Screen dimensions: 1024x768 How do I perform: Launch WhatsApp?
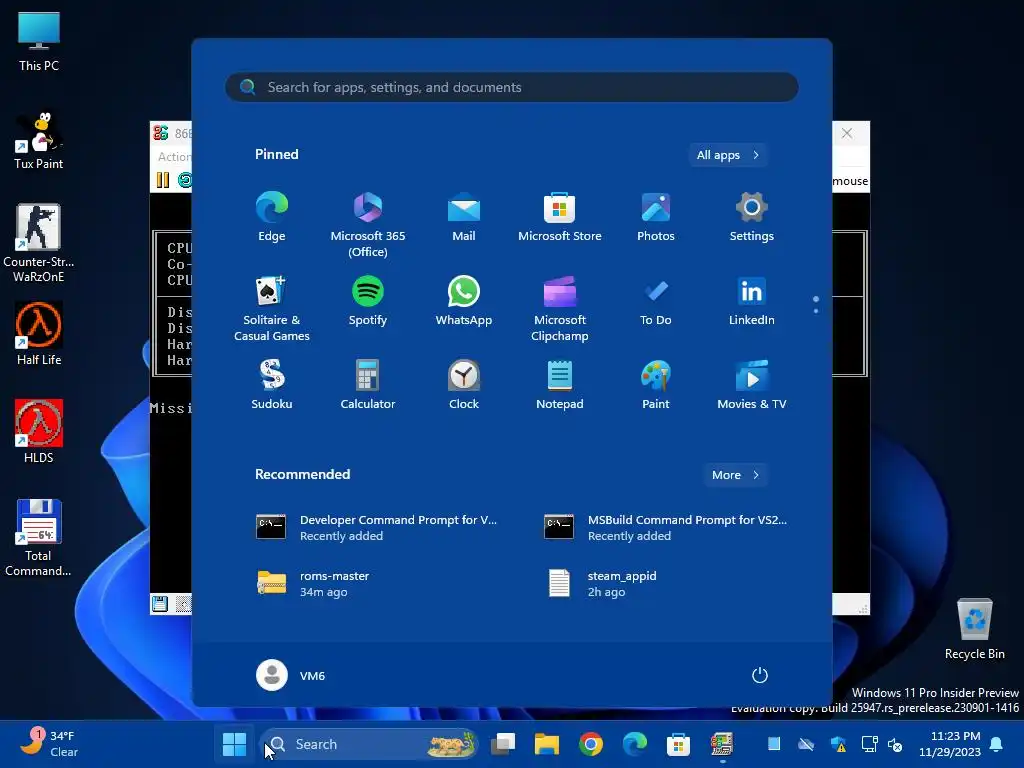[464, 301]
